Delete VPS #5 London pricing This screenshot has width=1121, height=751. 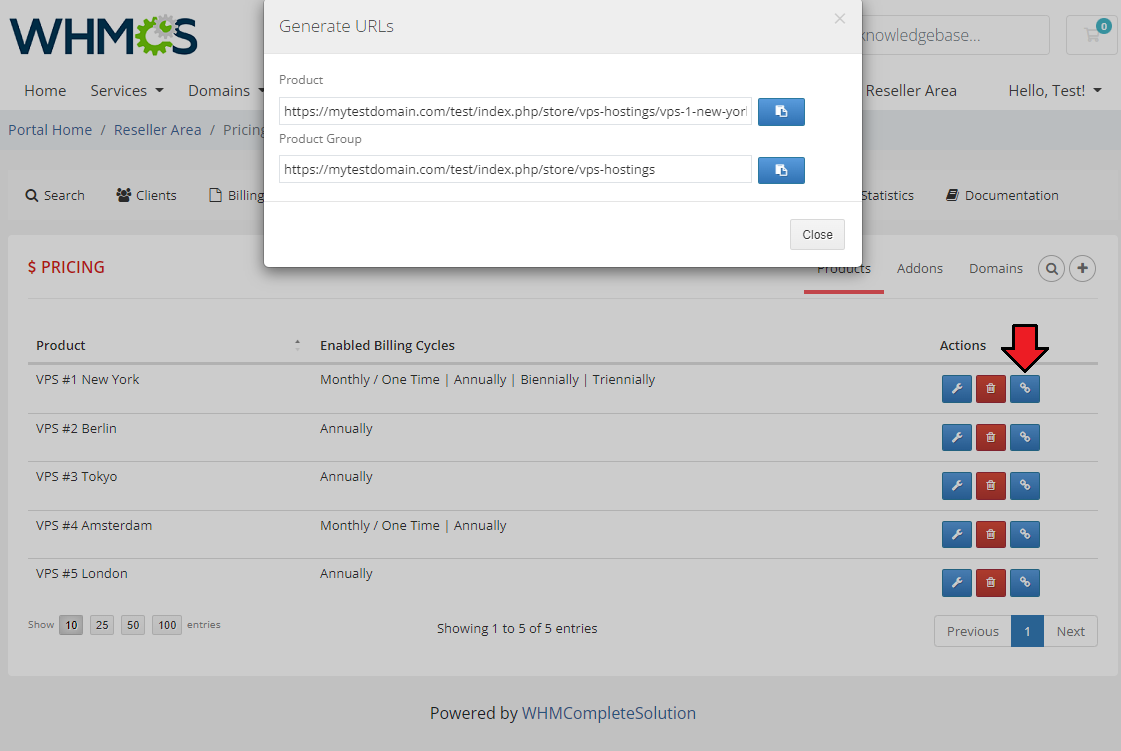[991, 583]
